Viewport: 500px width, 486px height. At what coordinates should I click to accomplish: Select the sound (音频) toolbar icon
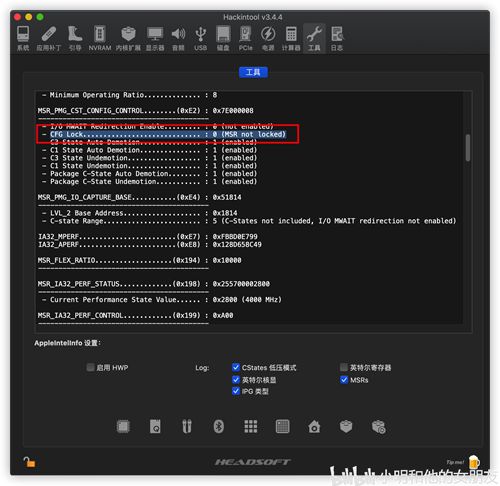tap(178, 38)
